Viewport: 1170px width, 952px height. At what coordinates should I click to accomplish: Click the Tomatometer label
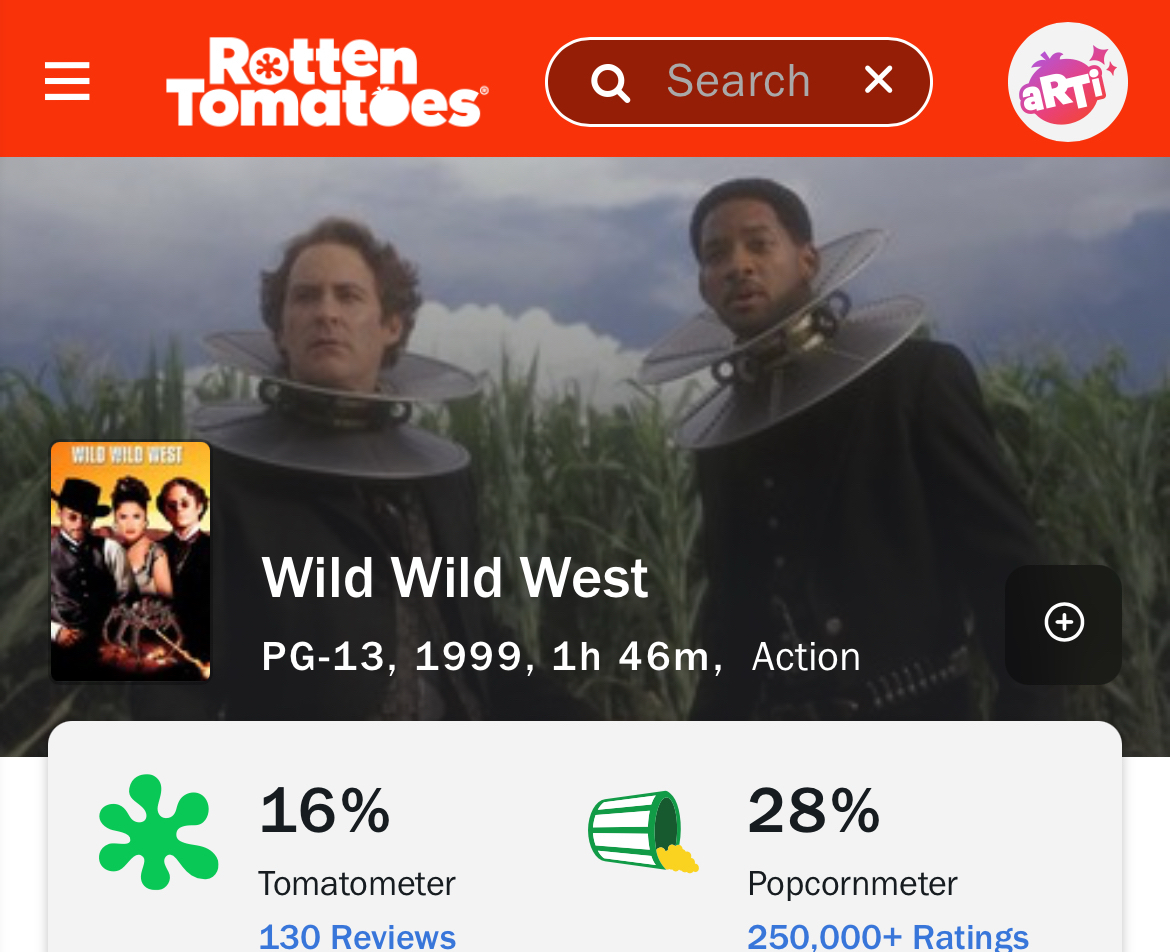point(357,883)
